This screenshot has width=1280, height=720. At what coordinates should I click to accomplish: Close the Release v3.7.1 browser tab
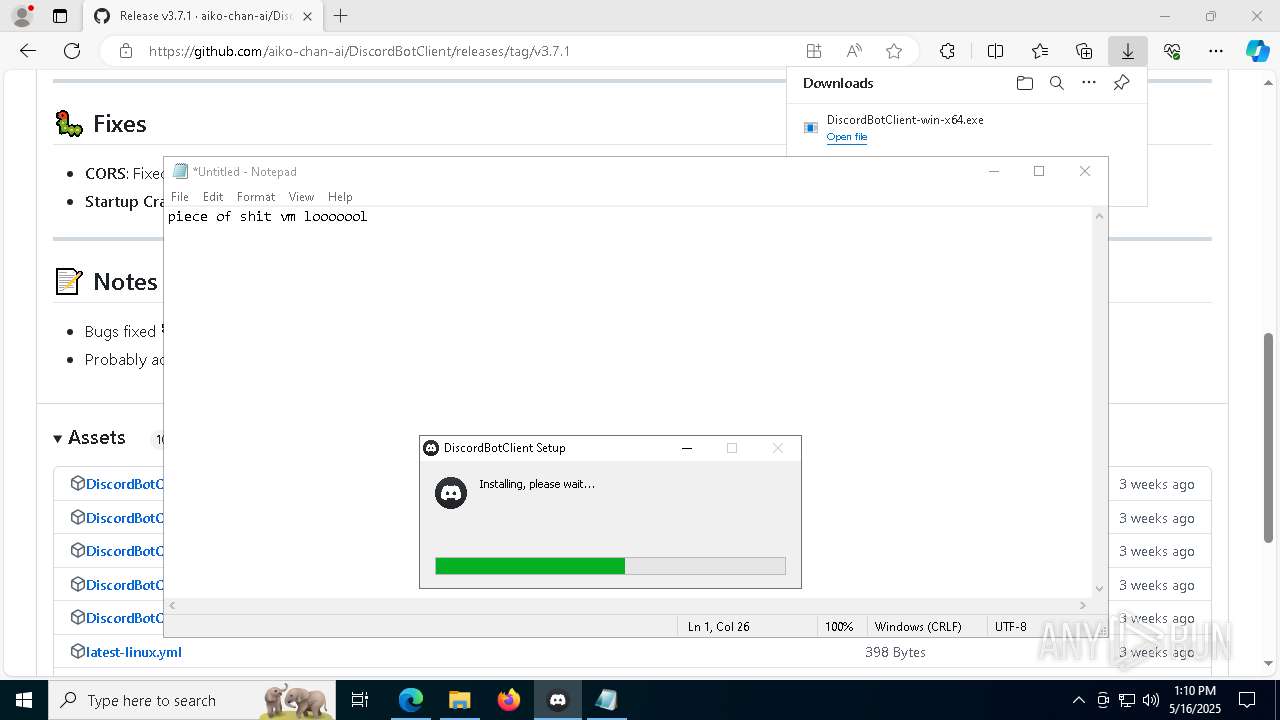pos(307,16)
